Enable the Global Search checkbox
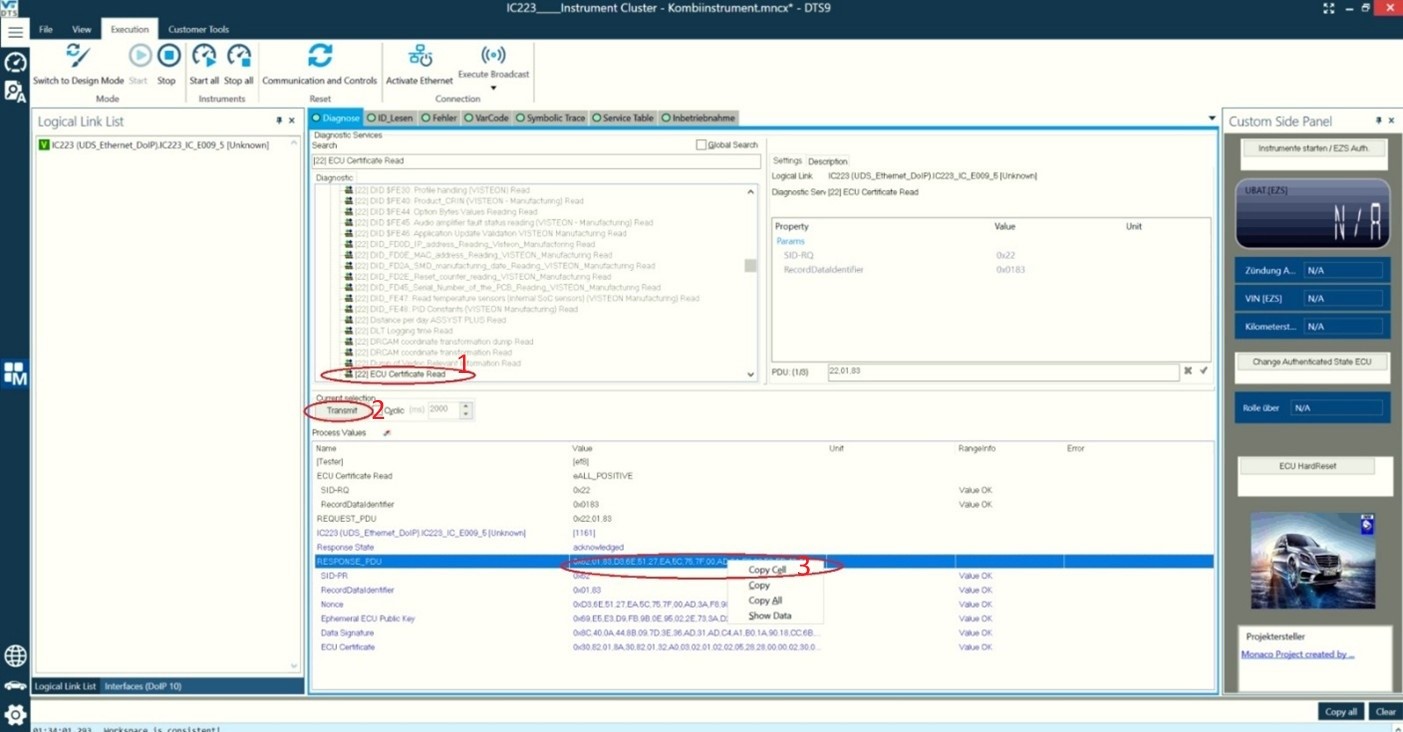This screenshot has width=1403, height=732. click(x=701, y=145)
